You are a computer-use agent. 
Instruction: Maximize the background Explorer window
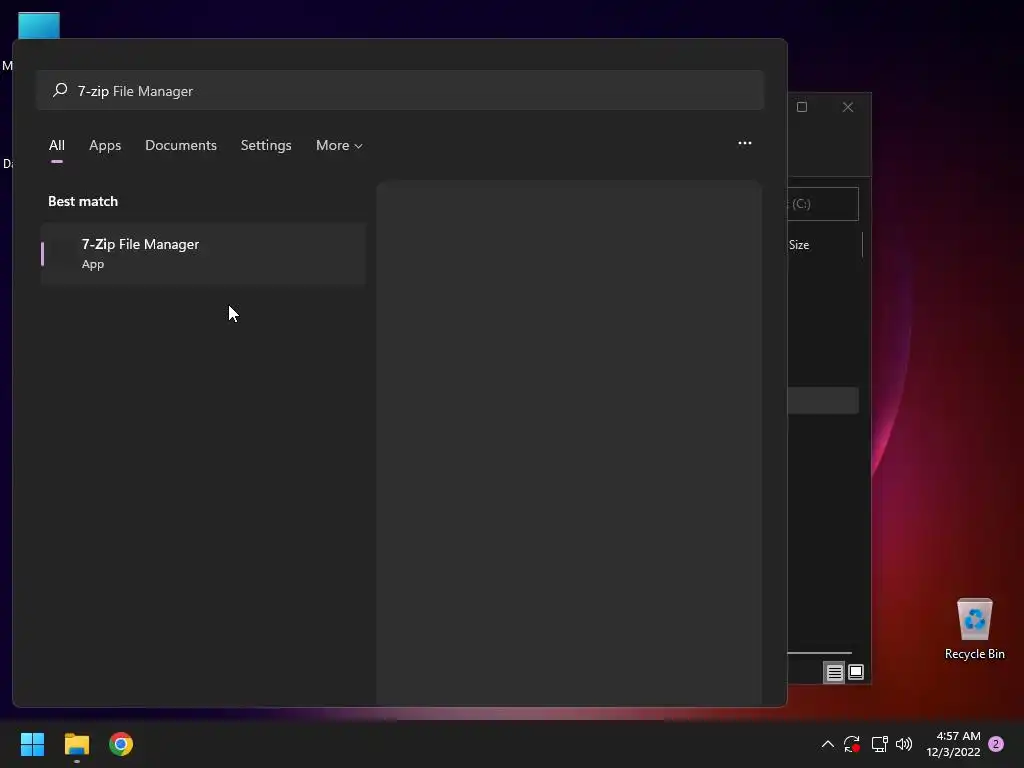tap(802, 107)
